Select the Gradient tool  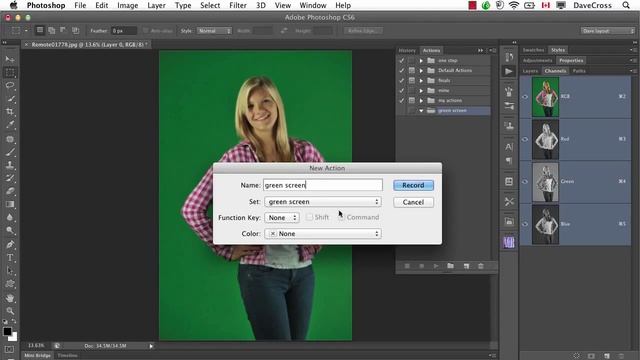pyautogui.click(x=10, y=204)
